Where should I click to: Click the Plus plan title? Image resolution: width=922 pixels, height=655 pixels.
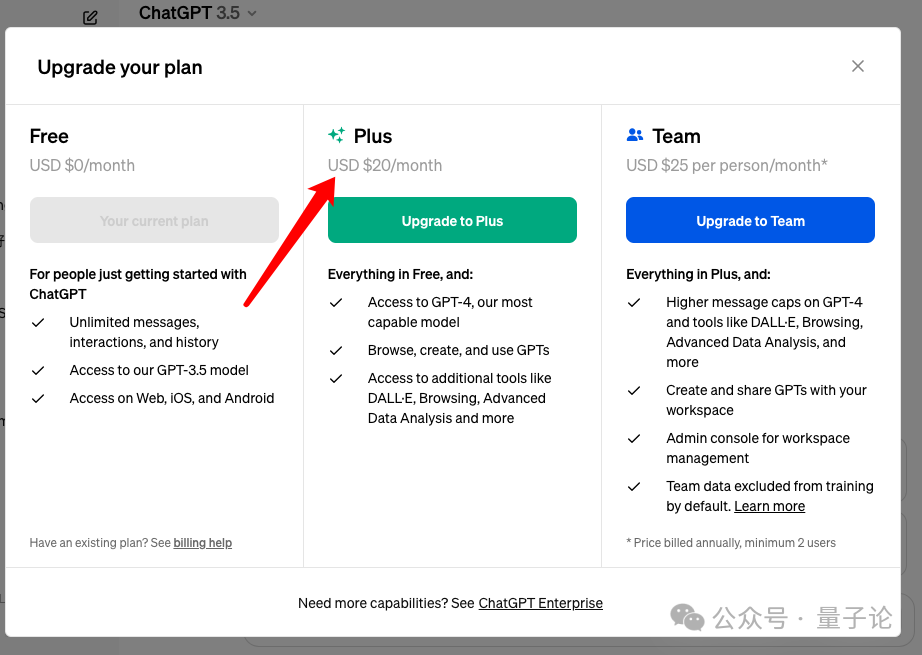[x=373, y=136]
